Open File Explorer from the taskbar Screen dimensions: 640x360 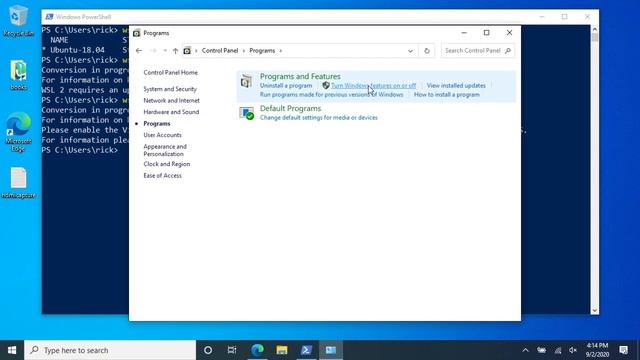click(282, 350)
